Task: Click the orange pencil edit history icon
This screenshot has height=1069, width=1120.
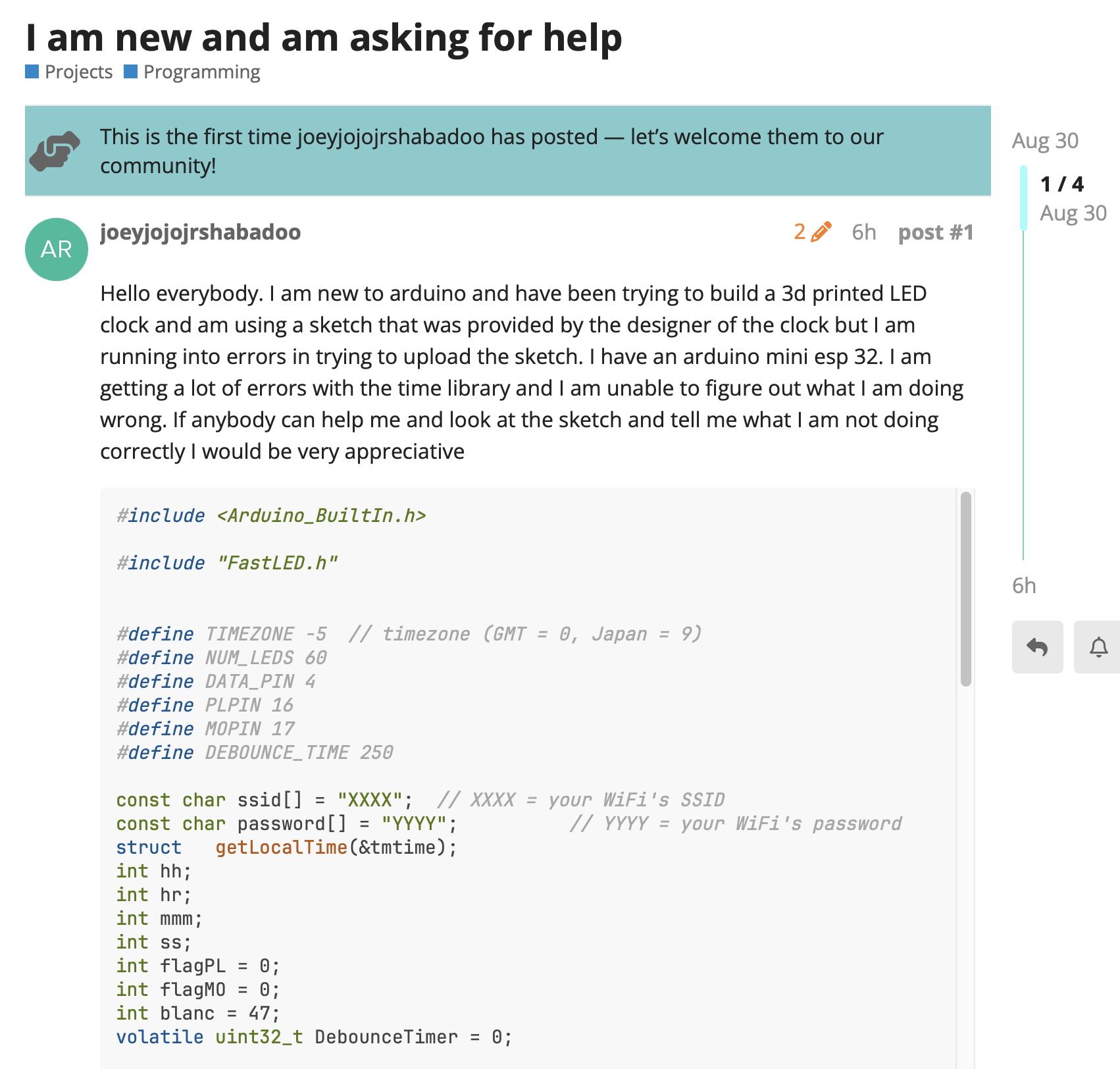Action: coord(821,232)
